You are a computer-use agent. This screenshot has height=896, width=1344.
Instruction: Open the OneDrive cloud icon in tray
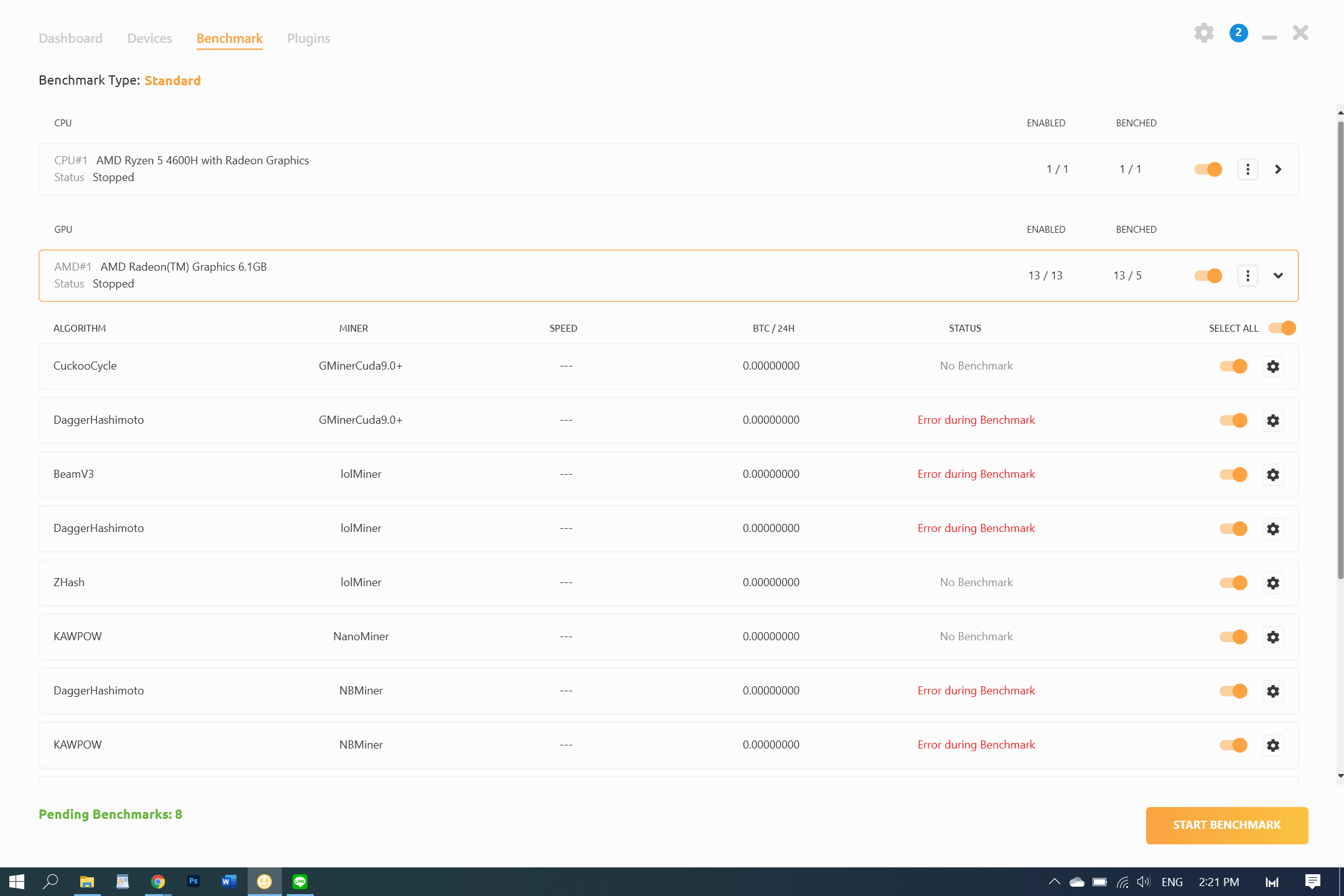coord(1076,882)
